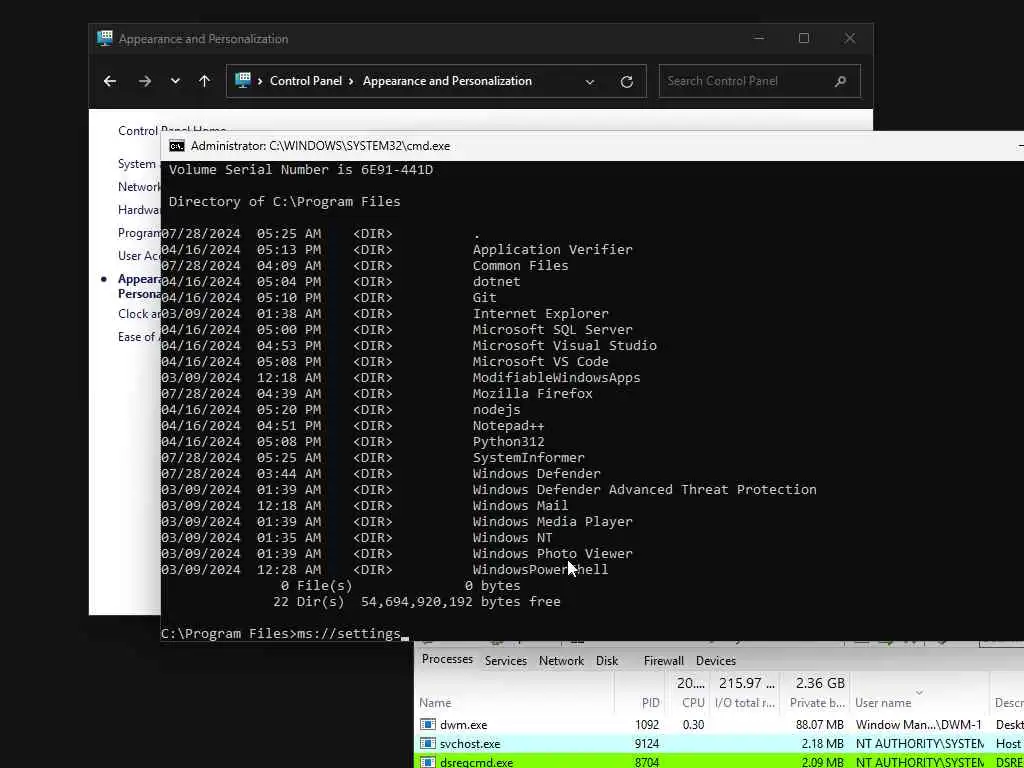Select the dsregcmd.exe process row
The width and height of the screenshot is (1024, 768).
tap(719, 761)
